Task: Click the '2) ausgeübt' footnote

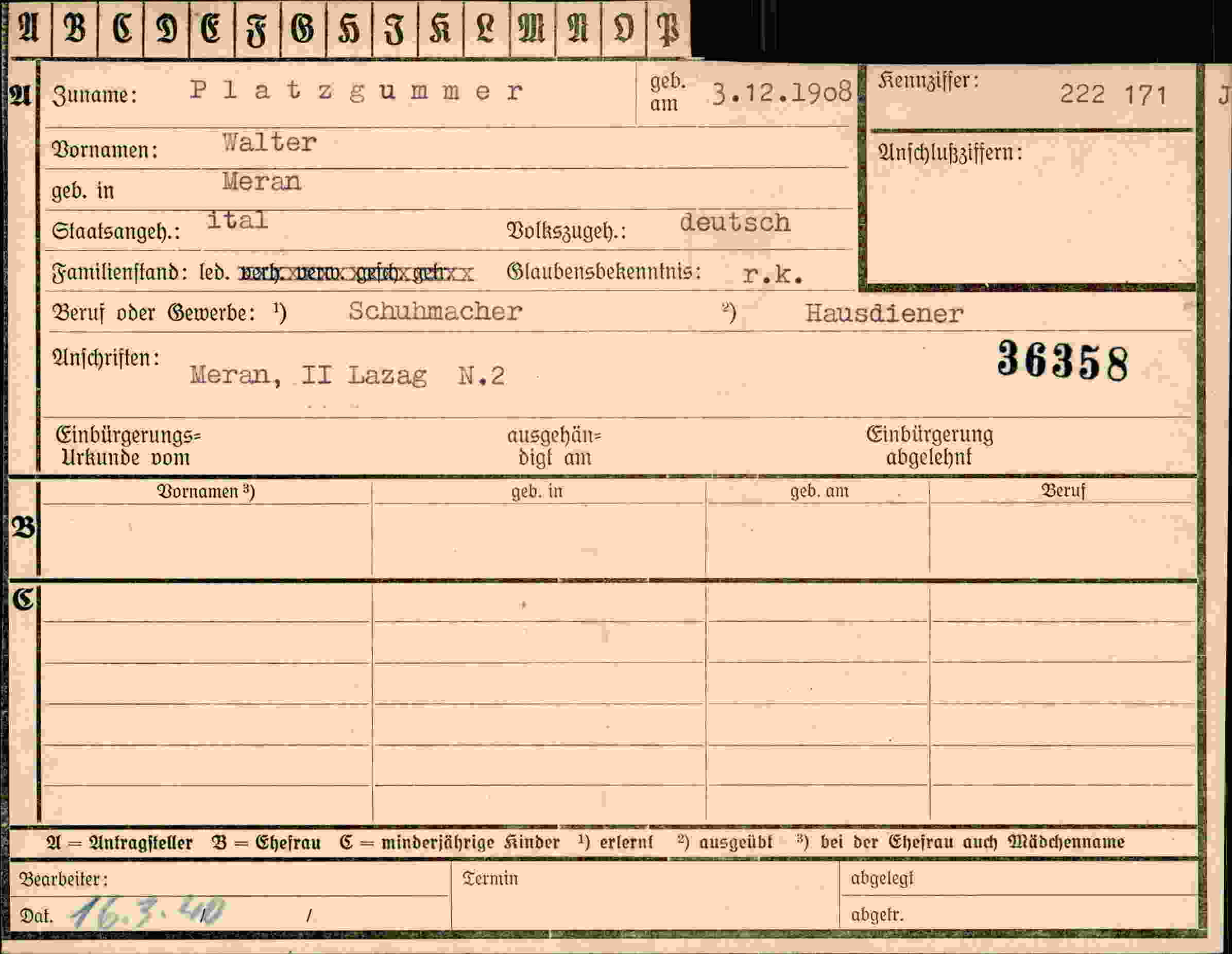Action: point(725,842)
